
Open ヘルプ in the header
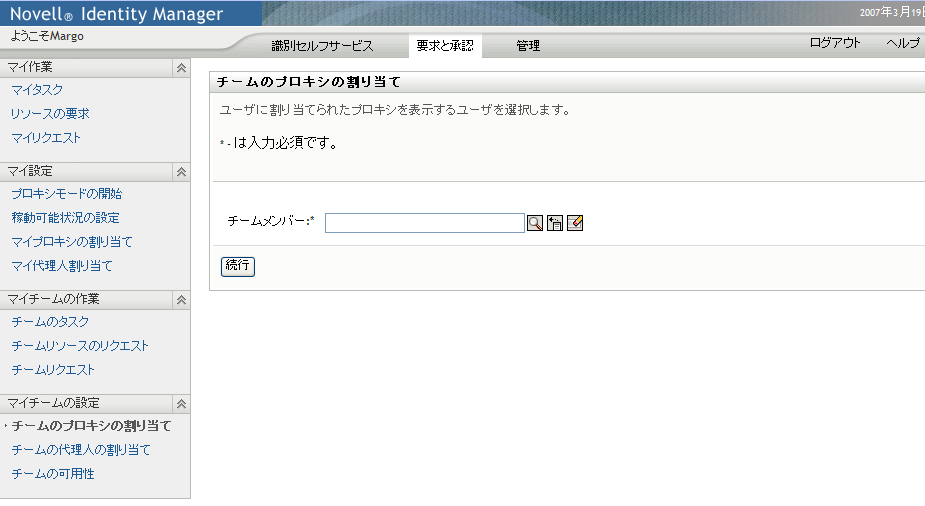[903, 42]
